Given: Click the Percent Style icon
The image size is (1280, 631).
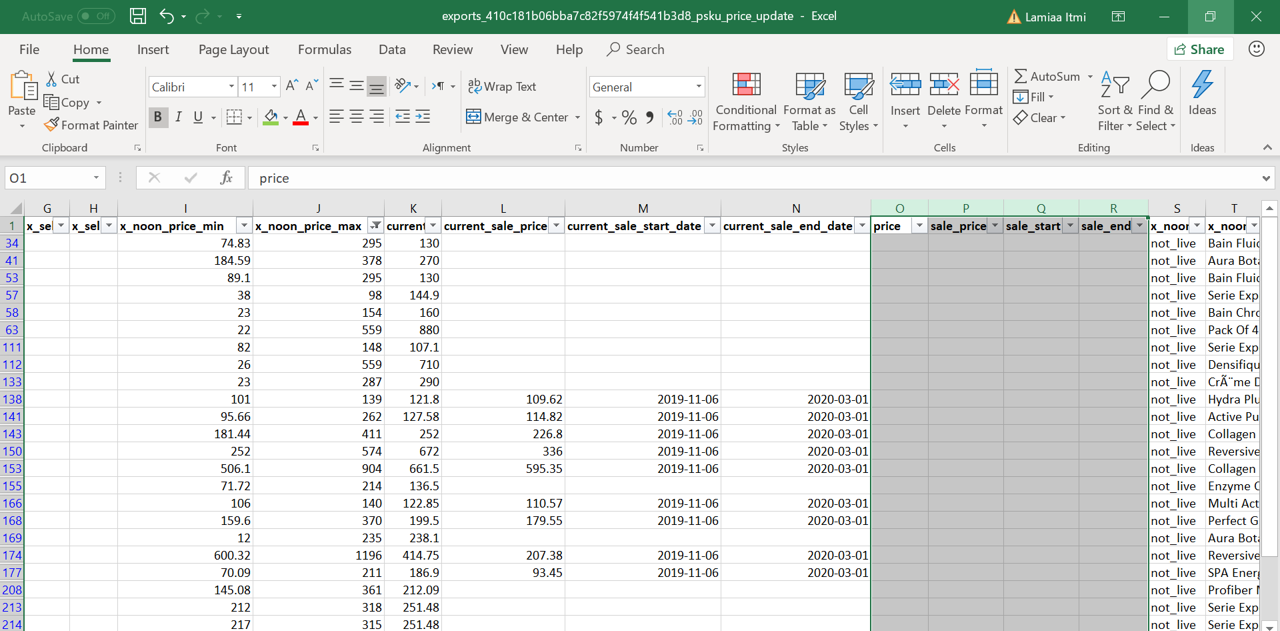Looking at the screenshot, I should click(629, 117).
